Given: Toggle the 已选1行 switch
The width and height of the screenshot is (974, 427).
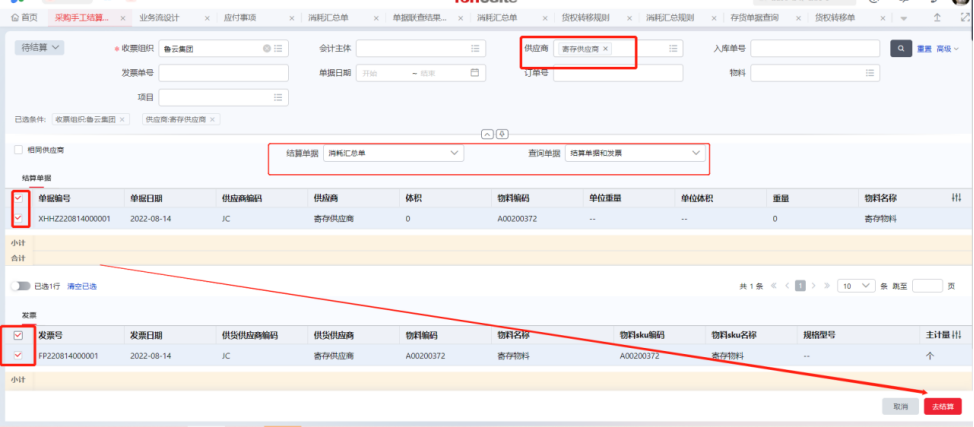Looking at the screenshot, I should tap(20, 286).
